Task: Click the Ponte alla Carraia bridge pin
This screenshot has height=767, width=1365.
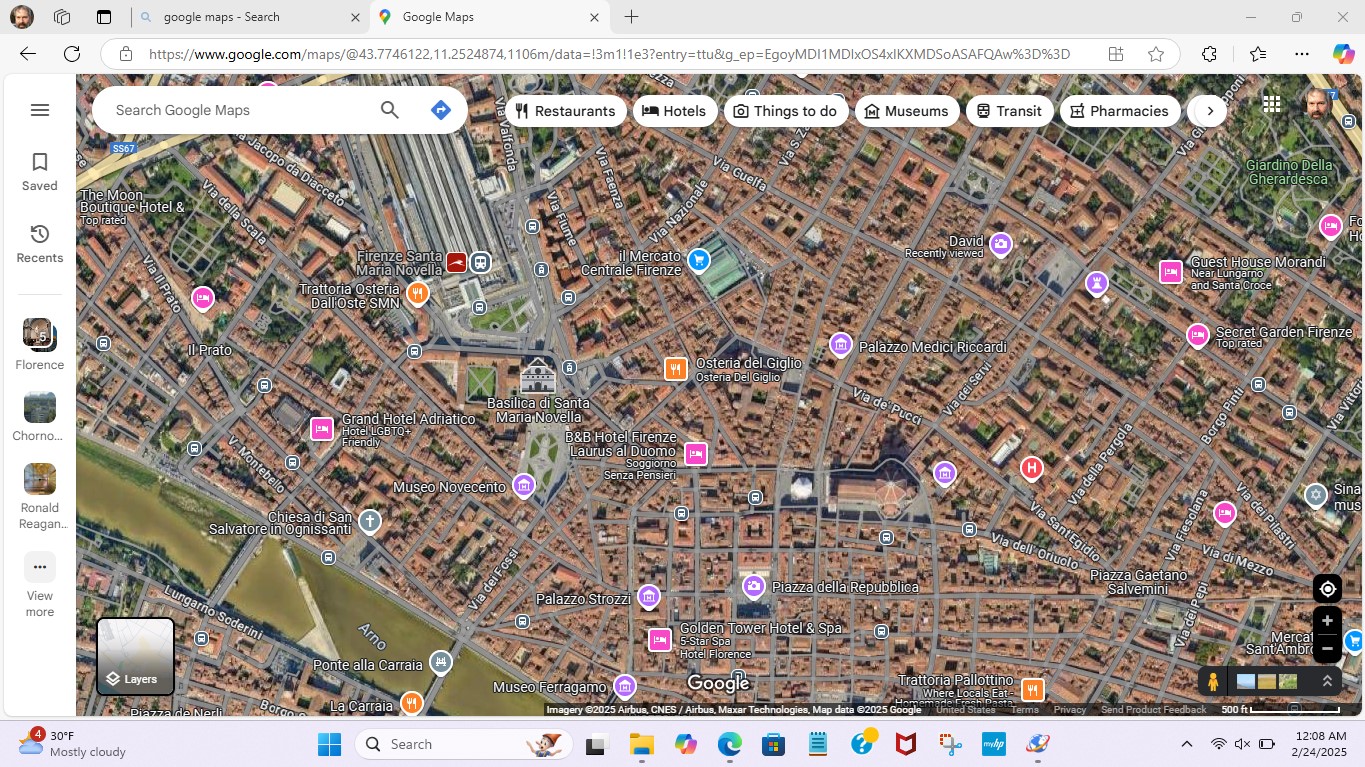Action: 441,662
